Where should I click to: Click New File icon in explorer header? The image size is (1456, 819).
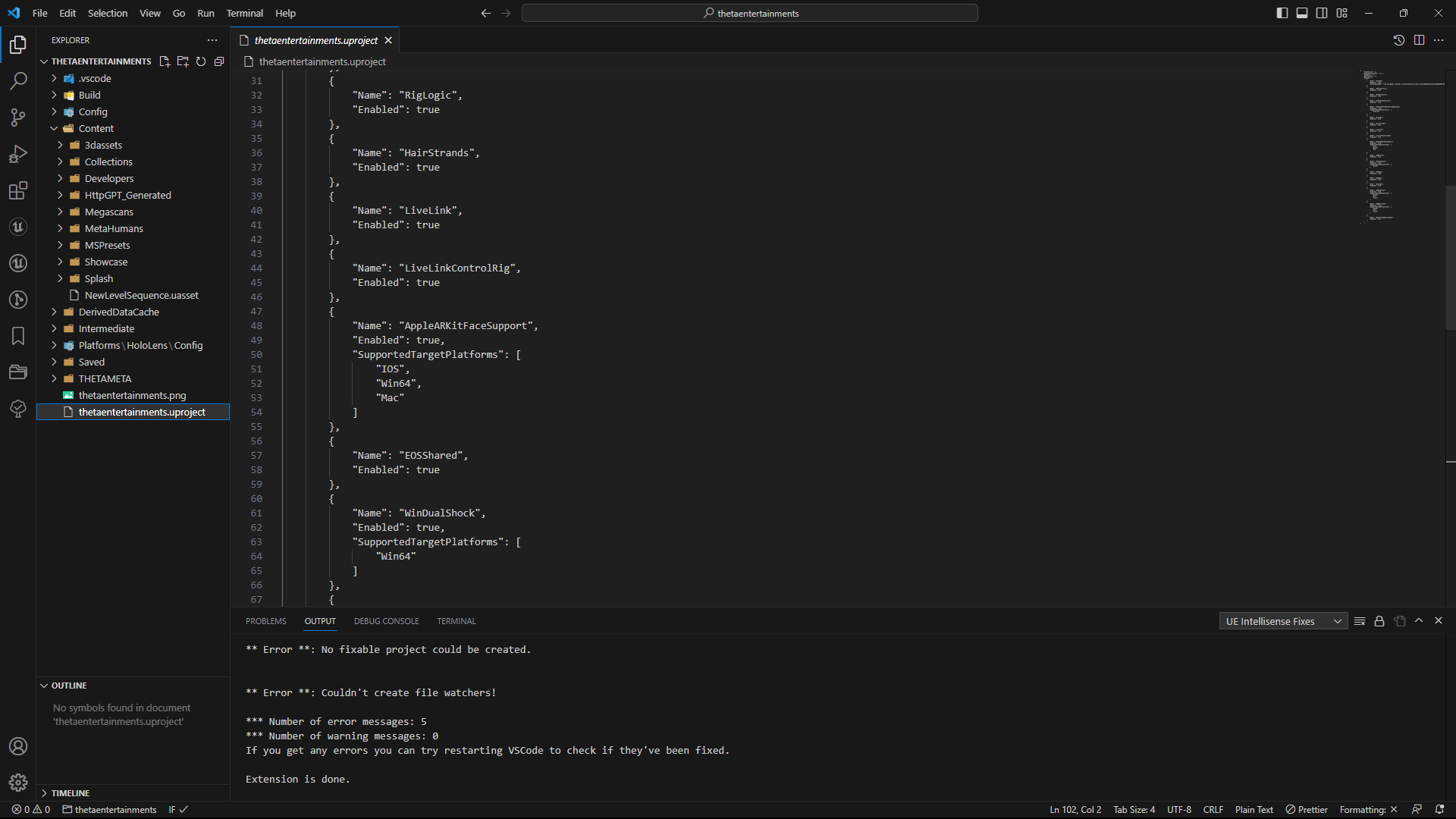pyautogui.click(x=165, y=61)
